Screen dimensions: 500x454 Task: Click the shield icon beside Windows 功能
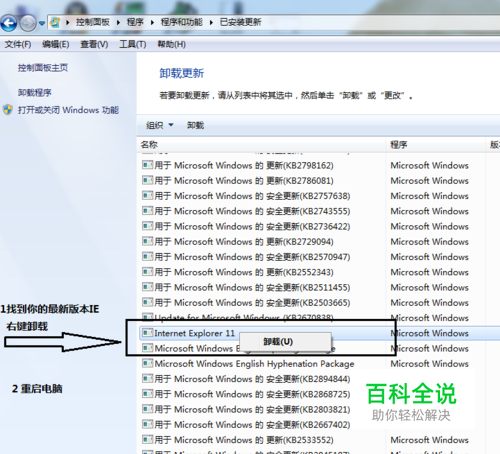click(x=8, y=110)
